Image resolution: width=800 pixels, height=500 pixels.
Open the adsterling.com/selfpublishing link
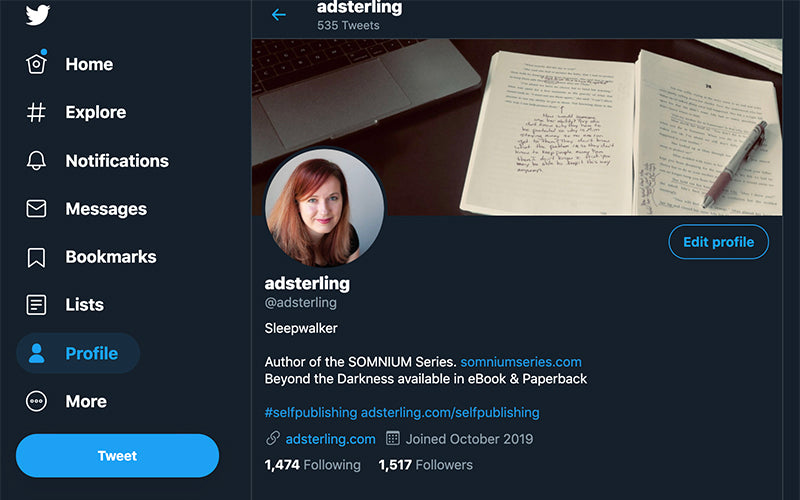450,412
